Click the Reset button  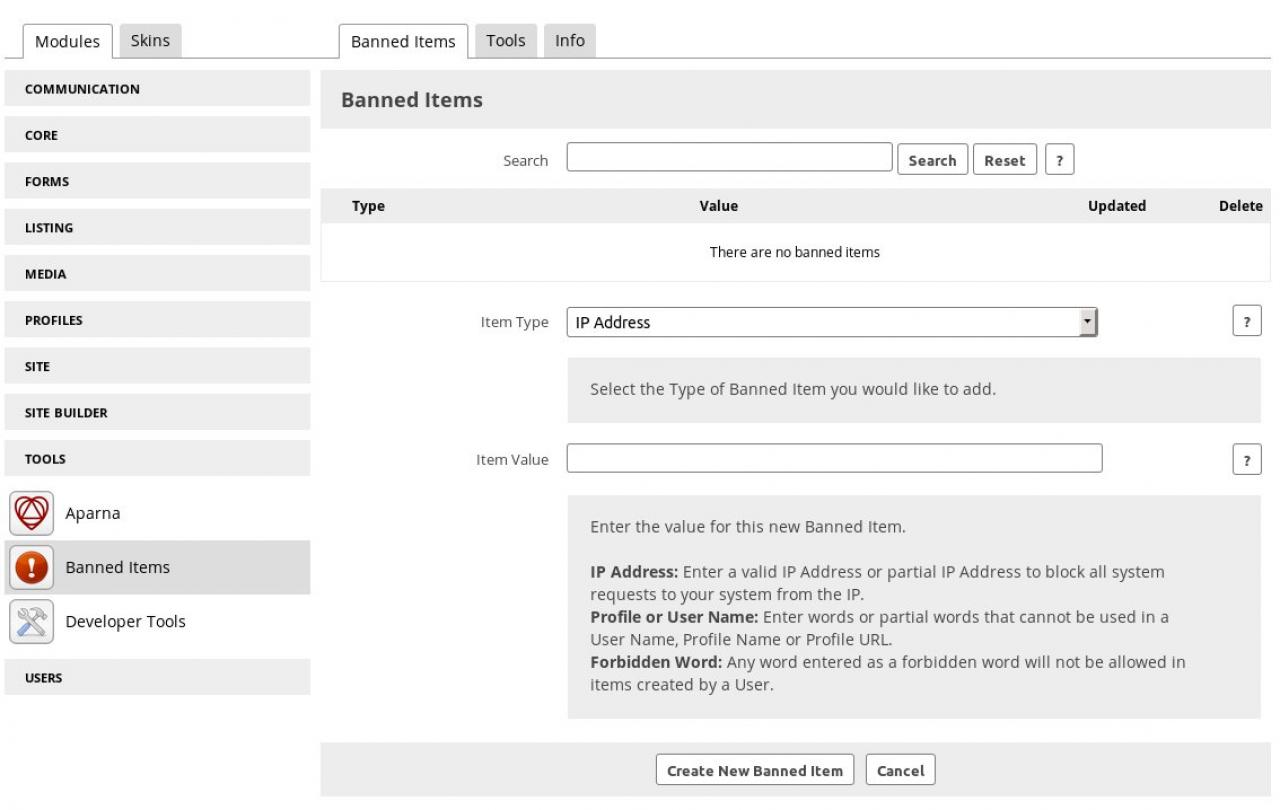(x=1004, y=160)
